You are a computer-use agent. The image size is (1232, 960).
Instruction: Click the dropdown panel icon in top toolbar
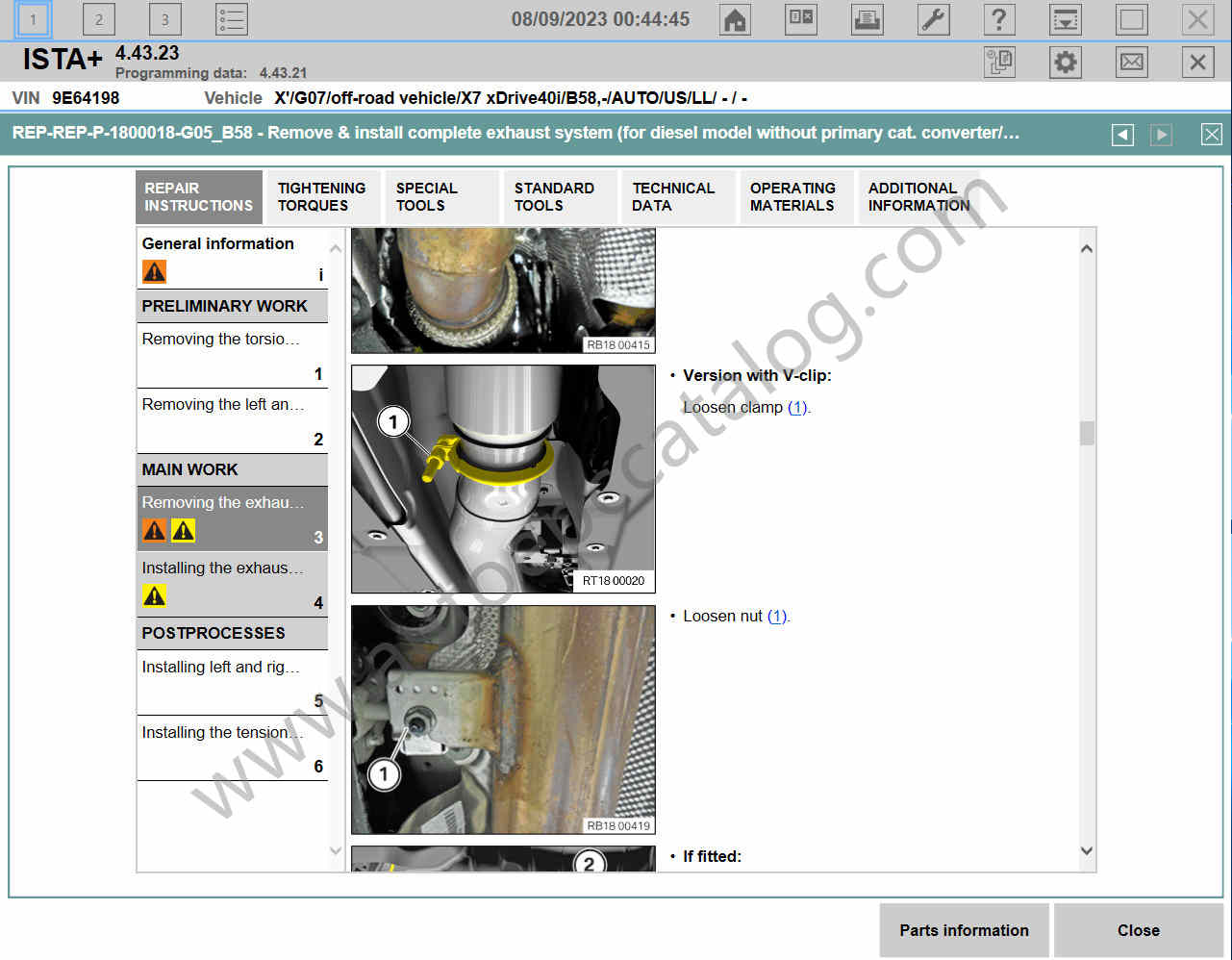(1066, 19)
